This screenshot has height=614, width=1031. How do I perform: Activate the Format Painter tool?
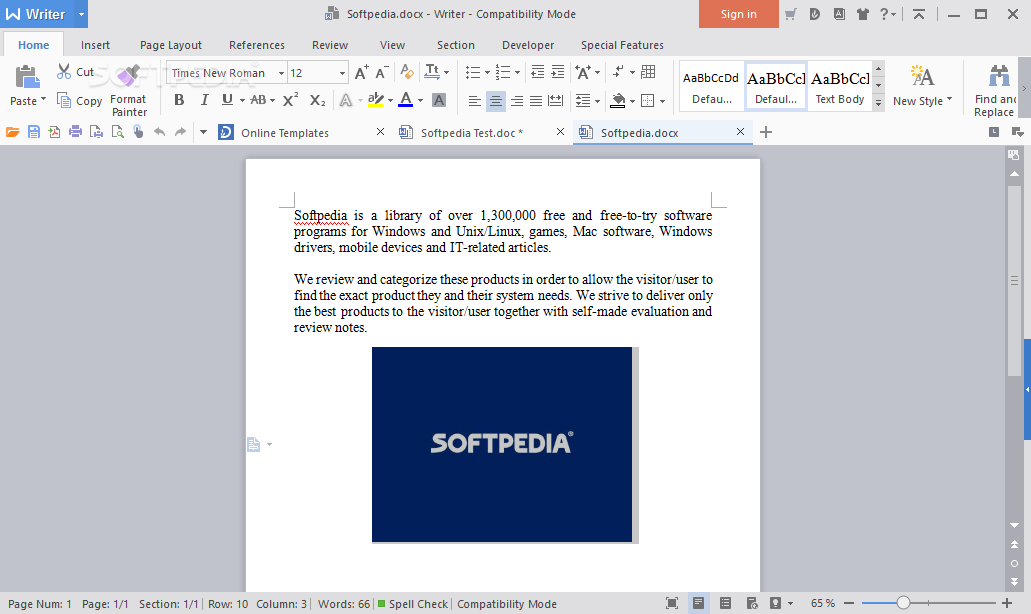tap(128, 91)
